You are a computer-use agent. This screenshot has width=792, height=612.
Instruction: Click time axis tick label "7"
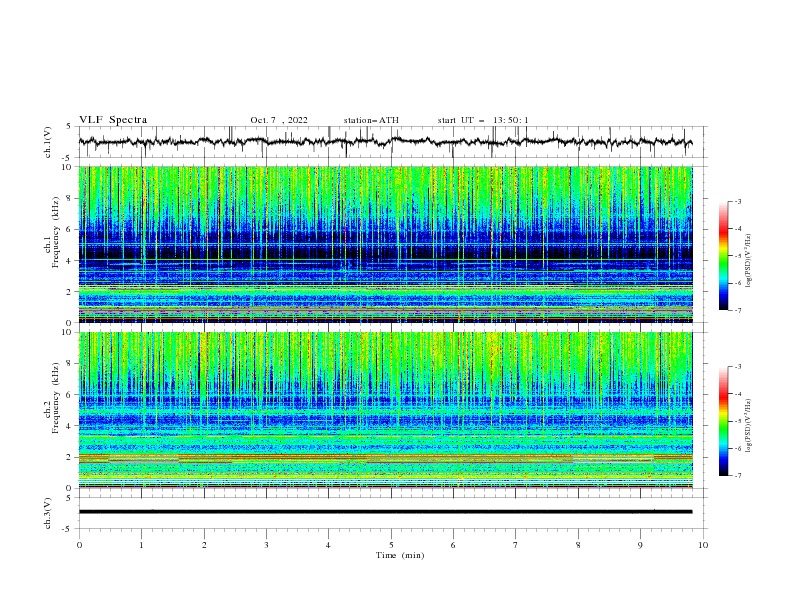point(515,545)
